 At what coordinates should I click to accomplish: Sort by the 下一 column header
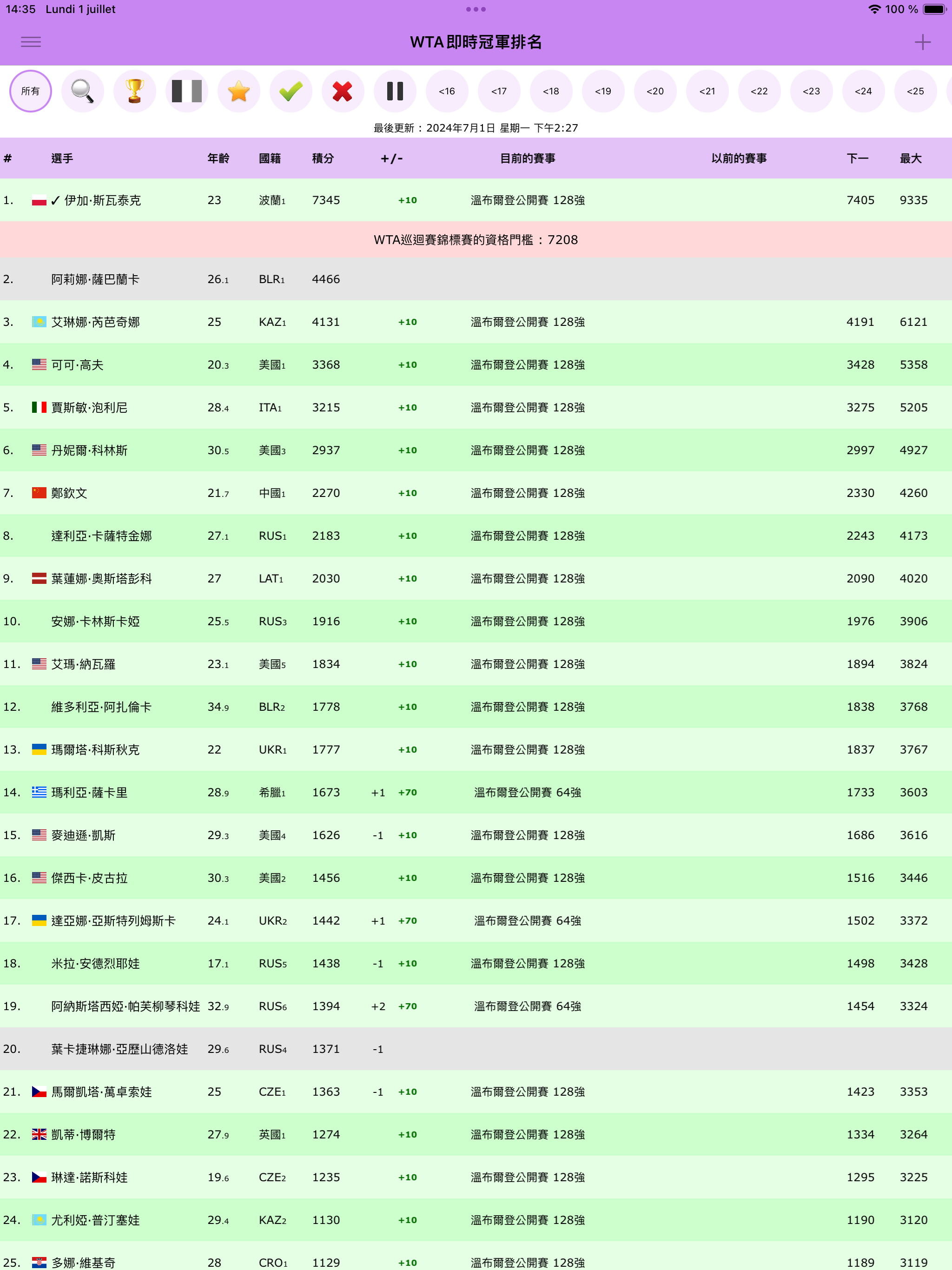[858, 159]
